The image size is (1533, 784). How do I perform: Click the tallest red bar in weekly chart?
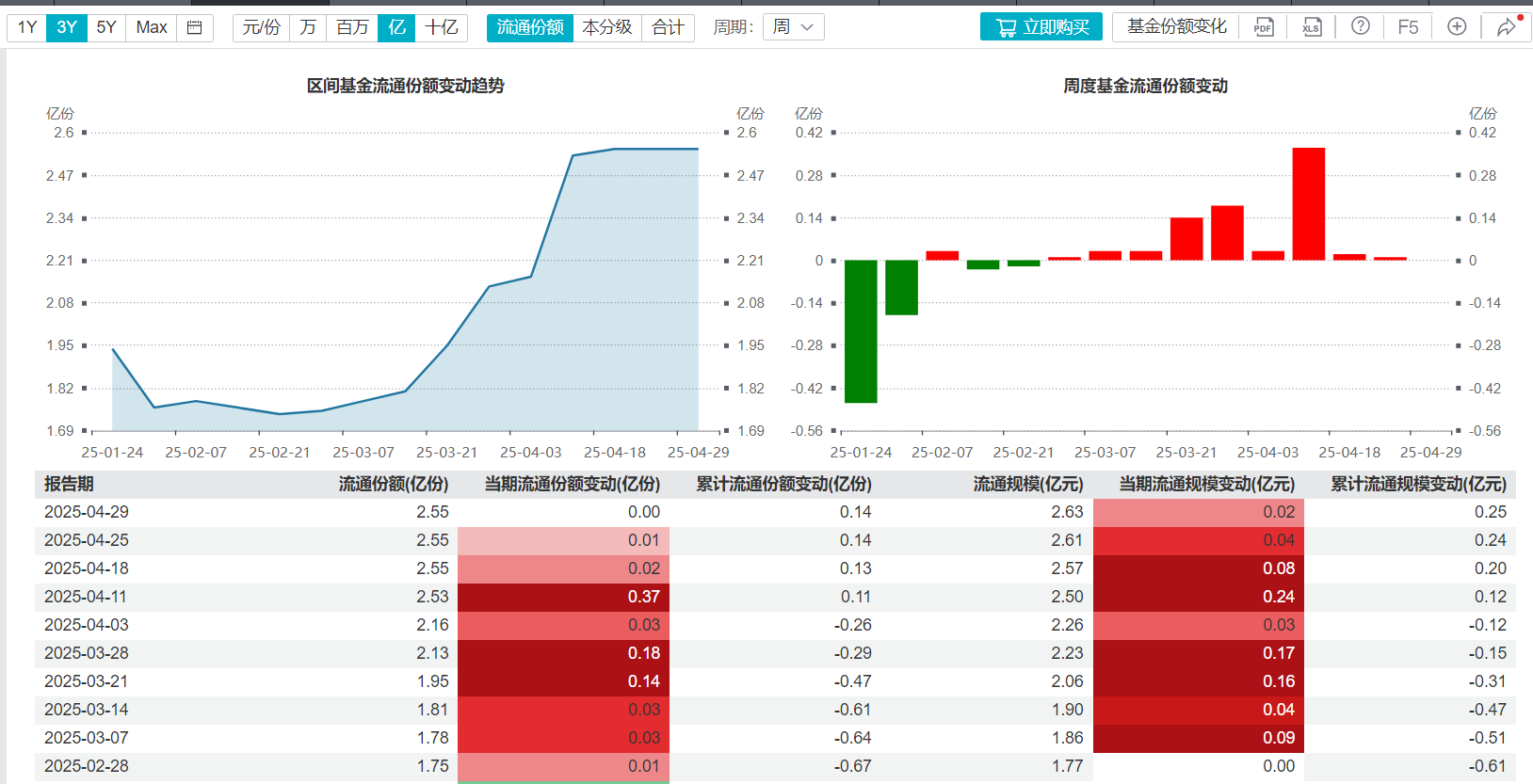click(x=1309, y=204)
